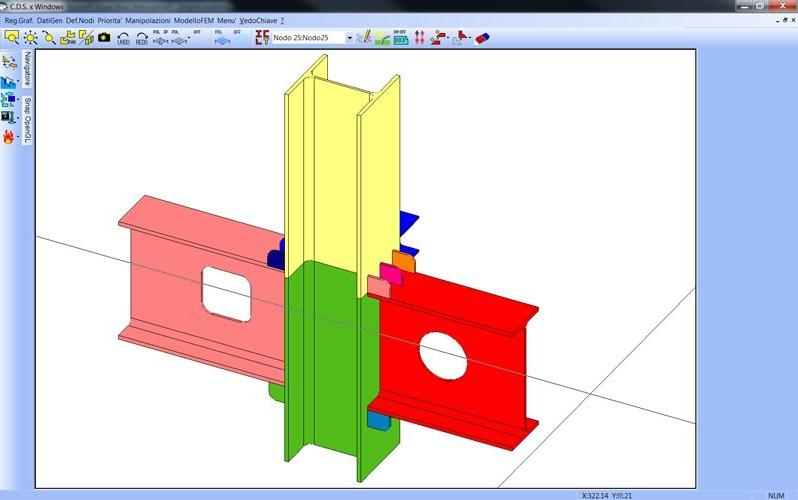Click the UNDO arrow icon
Image resolution: width=798 pixels, height=500 pixels.
tap(123, 37)
